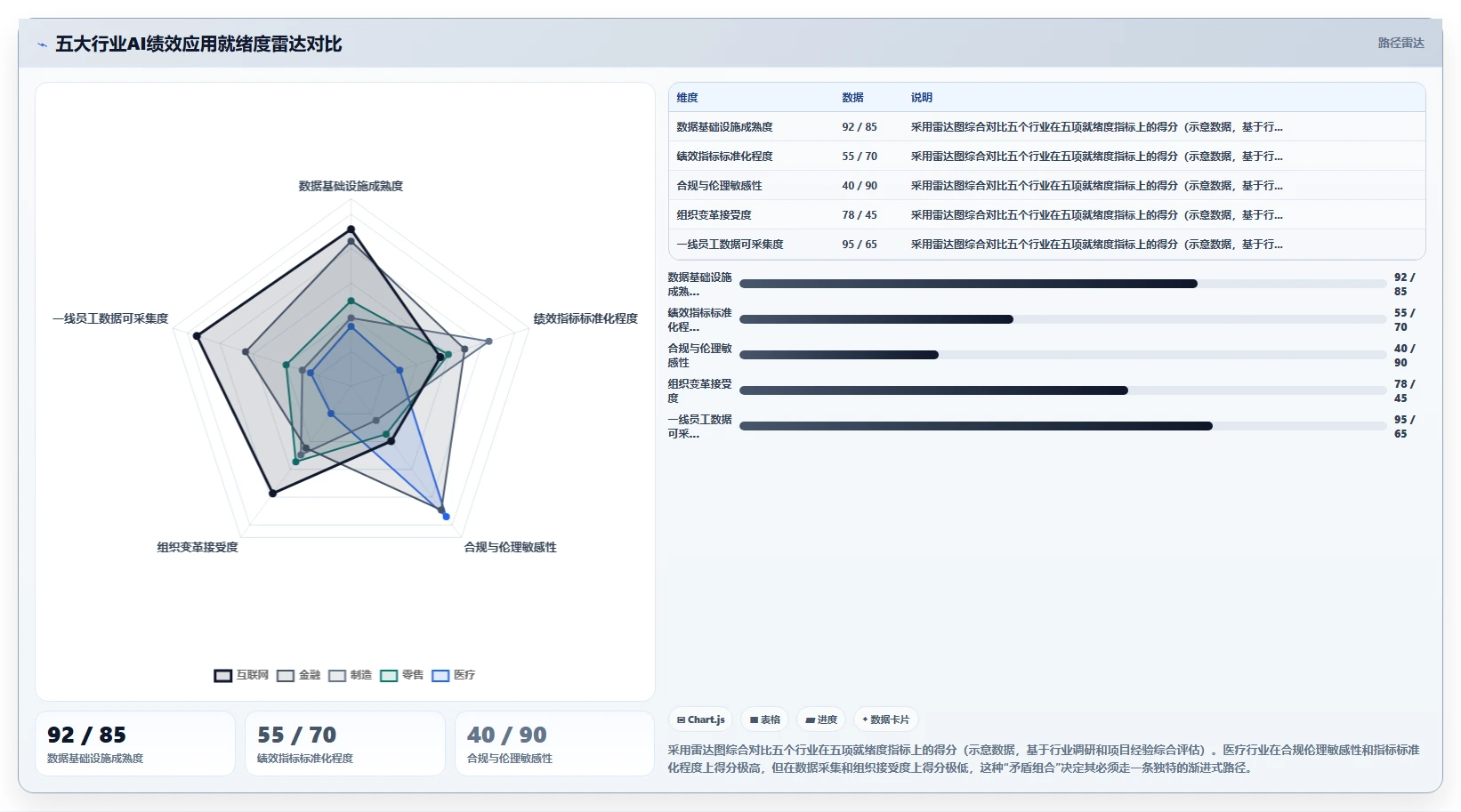
Task: Click the 维度 column header
Action: pyautogui.click(x=687, y=98)
